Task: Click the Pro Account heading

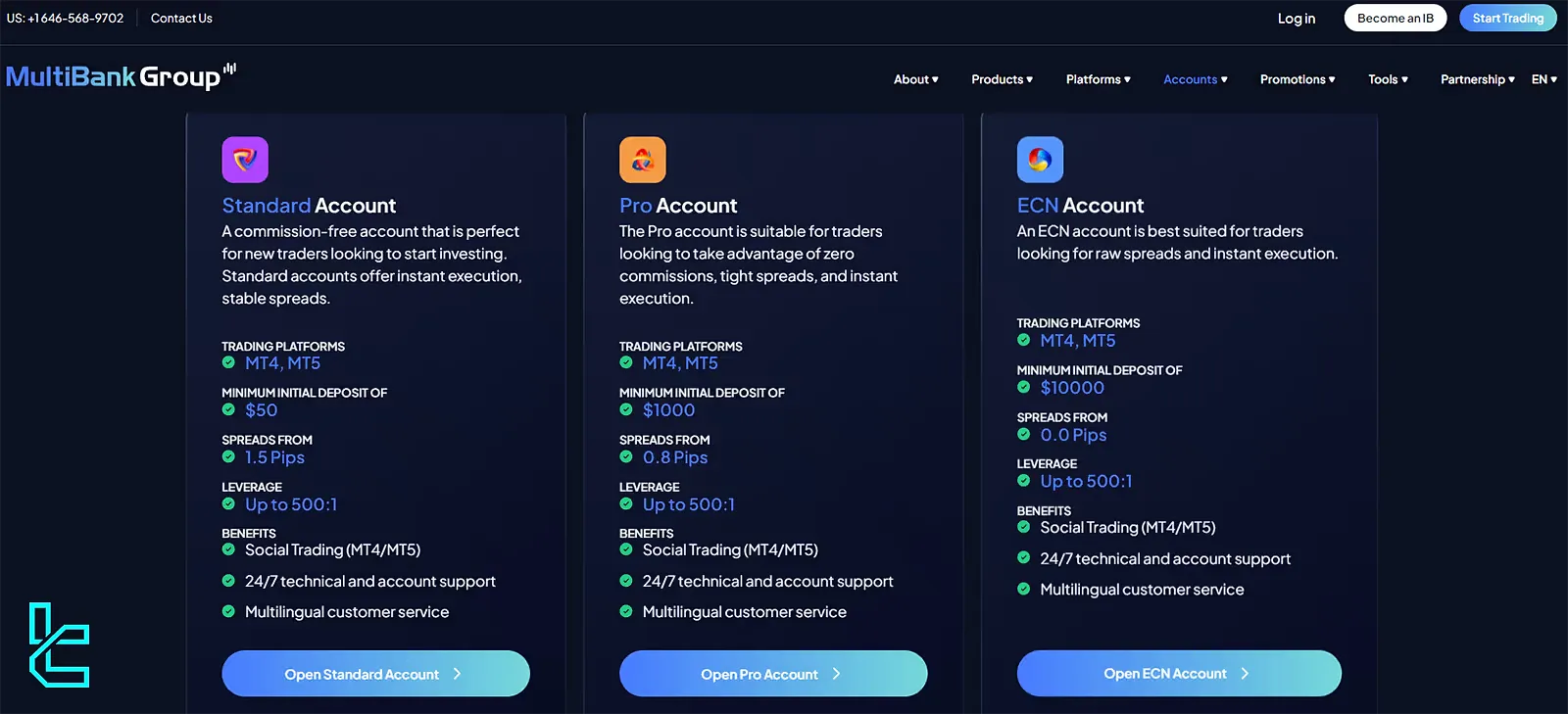Action: pyautogui.click(x=678, y=206)
